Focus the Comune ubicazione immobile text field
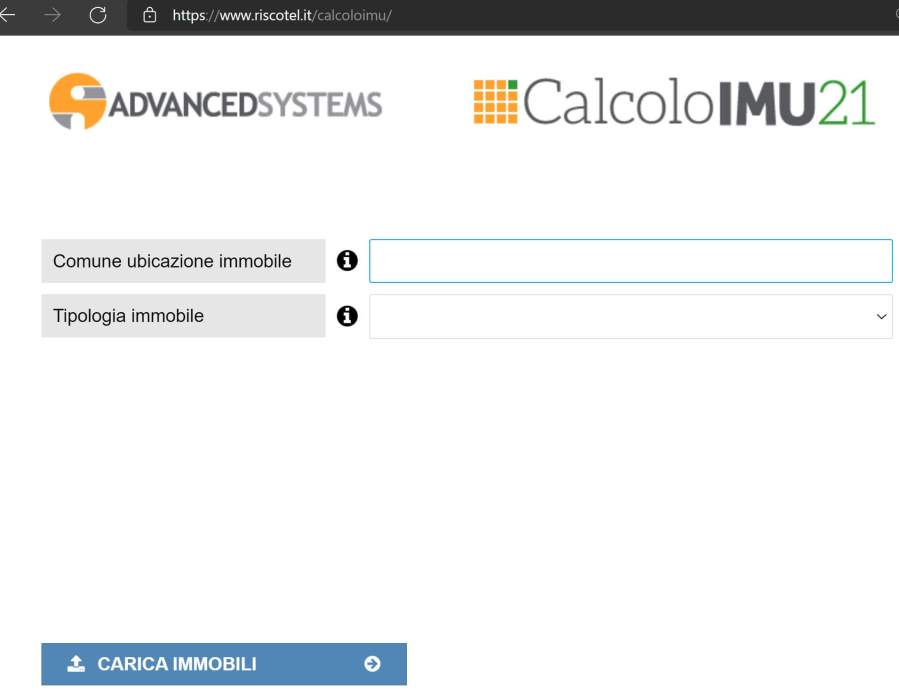 630,261
